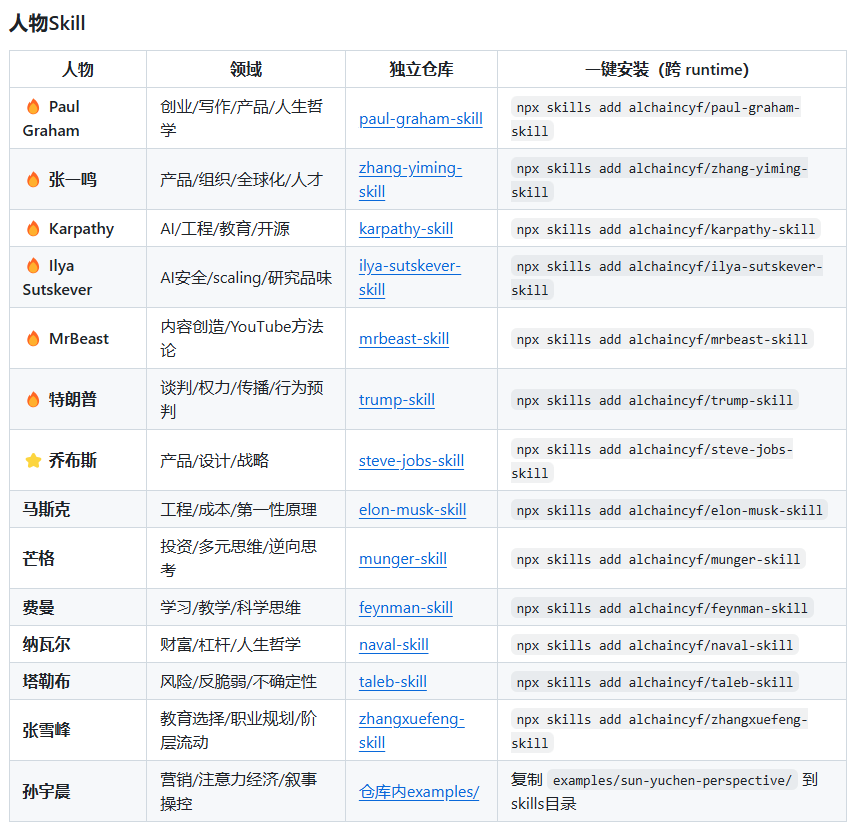
Task: Click the elon-musk-skill install command
Action: (669, 510)
